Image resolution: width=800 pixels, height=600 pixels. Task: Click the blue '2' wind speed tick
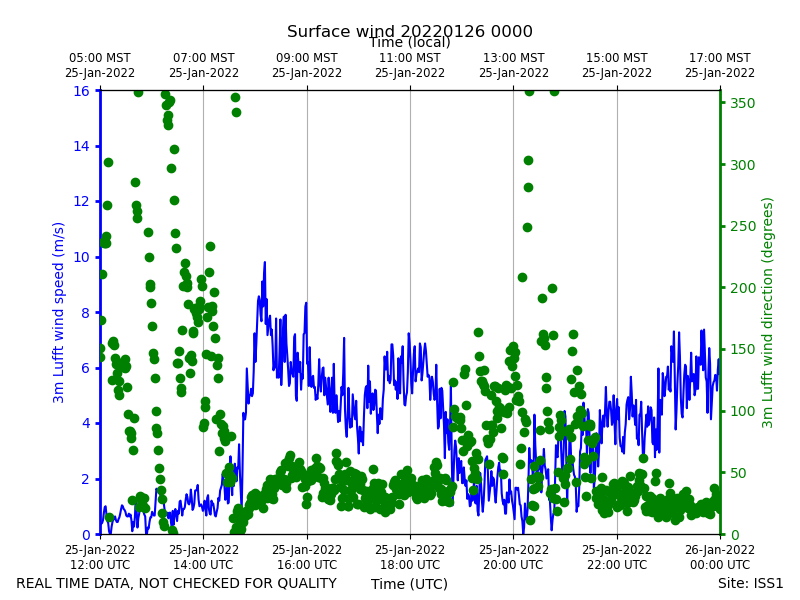pos(85,479)
